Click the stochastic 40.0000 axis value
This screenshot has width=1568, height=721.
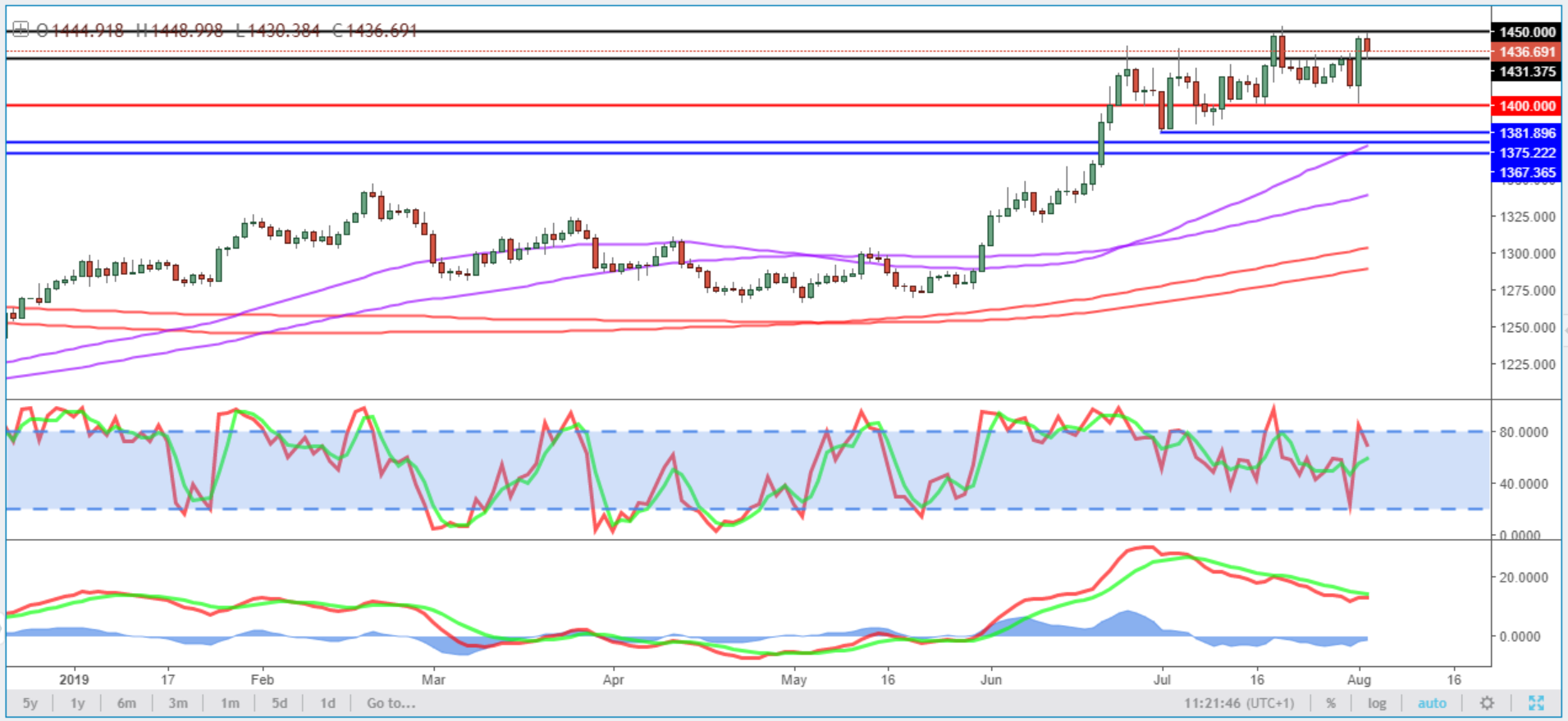pyautogui.click(x=1524, y=484)
